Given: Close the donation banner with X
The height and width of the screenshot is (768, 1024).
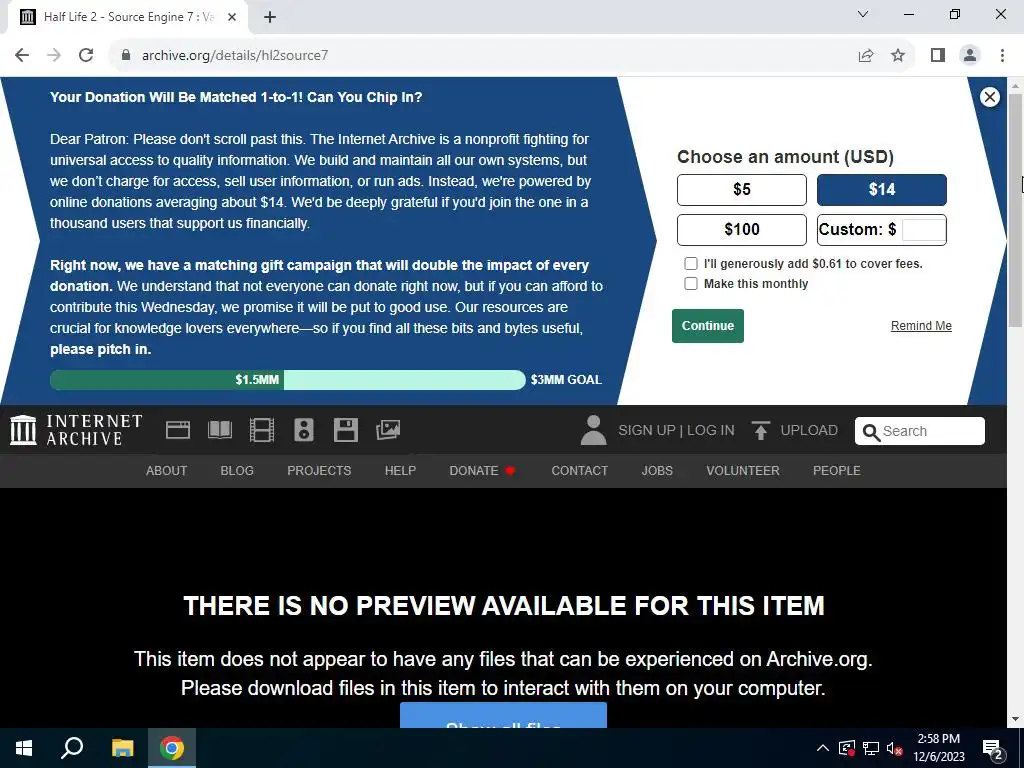Looking at the screenshot, I should click(x=989, y=97).
